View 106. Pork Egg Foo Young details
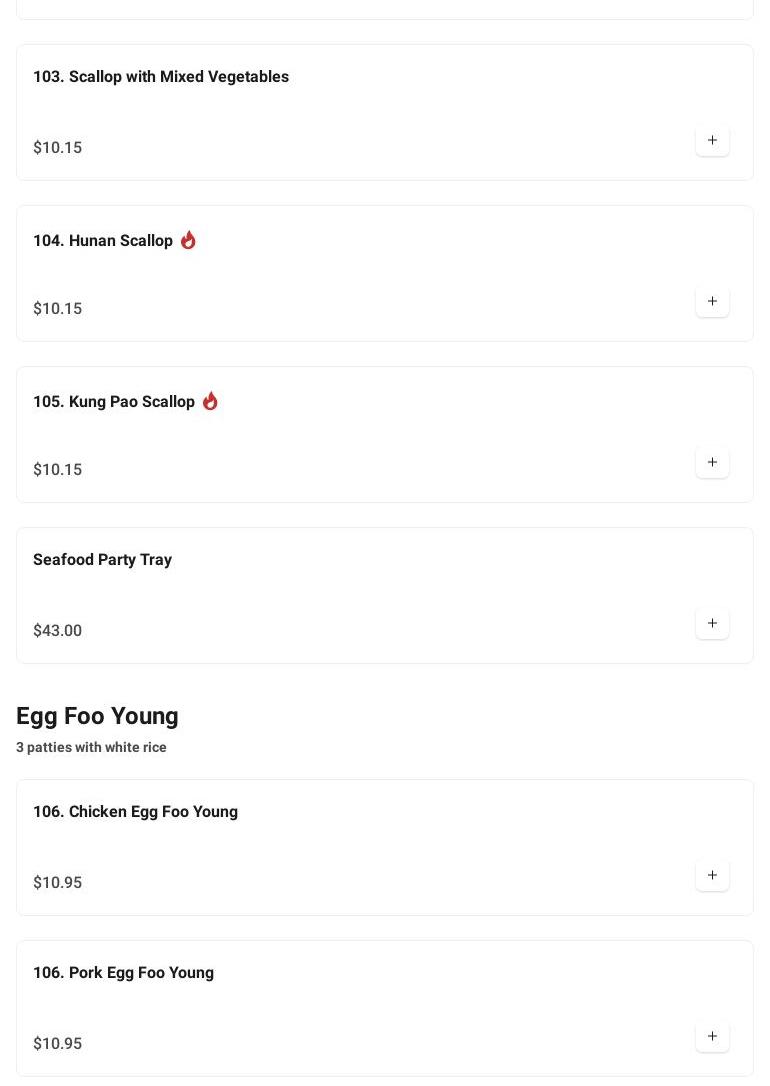Screen dimensions: 770x1086 coord(123,973)
